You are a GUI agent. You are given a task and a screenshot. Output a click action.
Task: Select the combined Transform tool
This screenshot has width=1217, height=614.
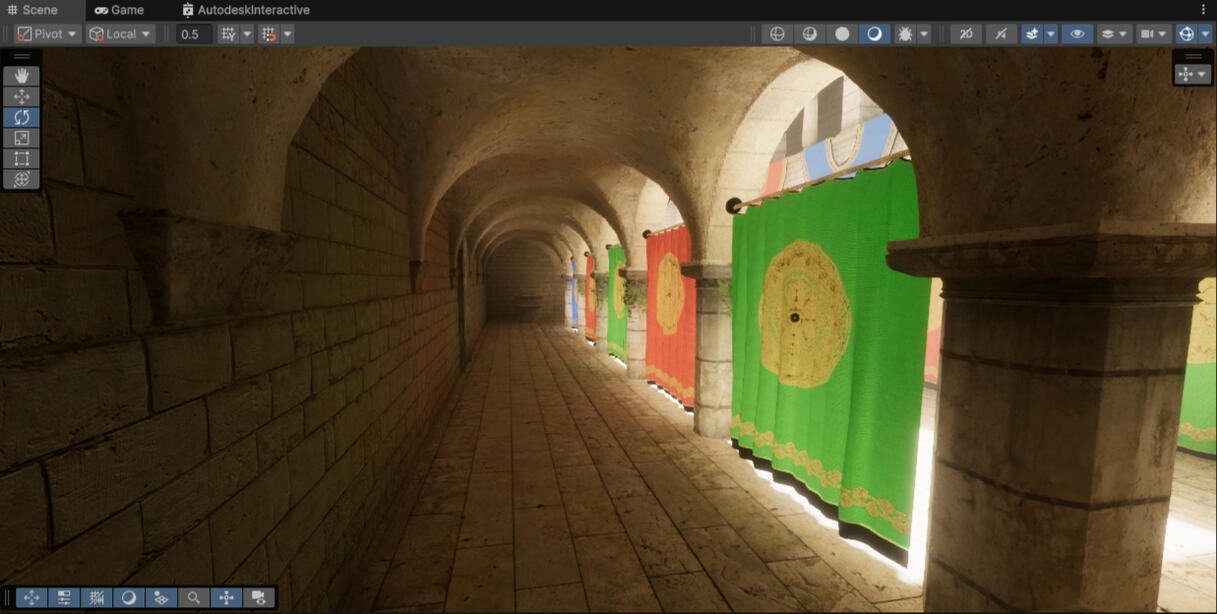point(21,179)
